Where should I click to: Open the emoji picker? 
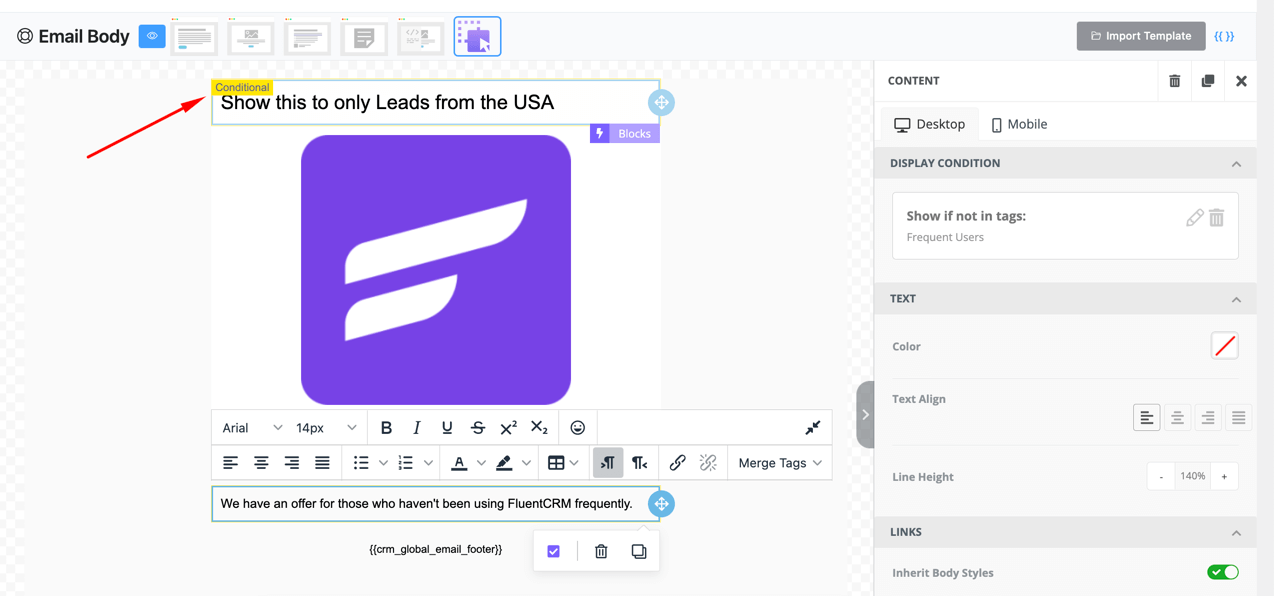578,428
